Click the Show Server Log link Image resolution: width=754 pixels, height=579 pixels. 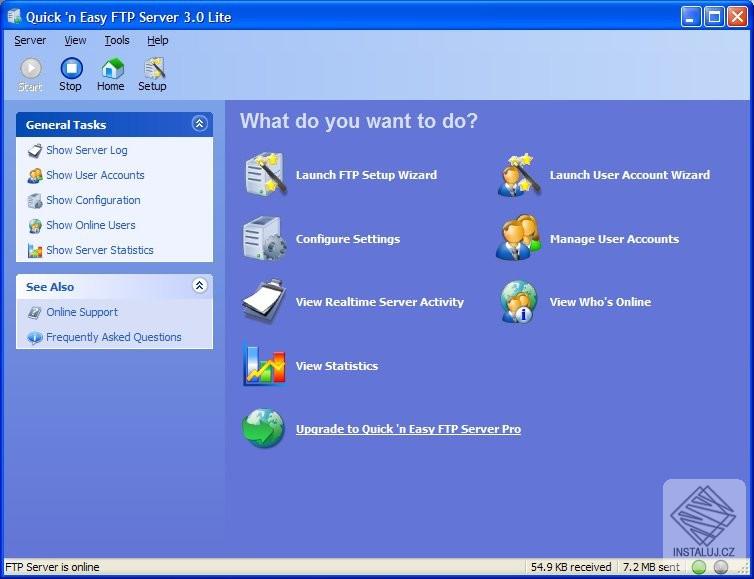click(x=87, y=151)
